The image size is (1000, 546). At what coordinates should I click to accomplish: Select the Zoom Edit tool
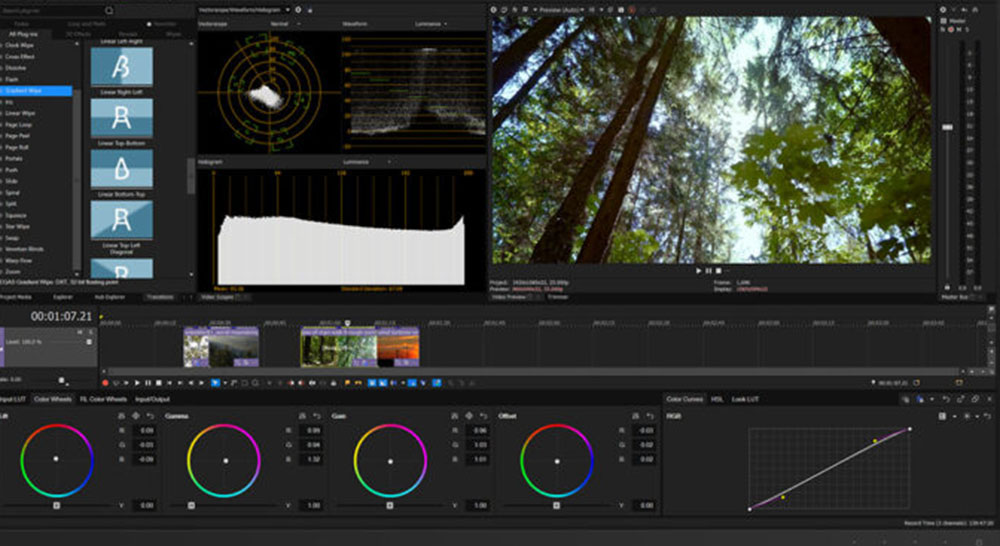point(256,383)
